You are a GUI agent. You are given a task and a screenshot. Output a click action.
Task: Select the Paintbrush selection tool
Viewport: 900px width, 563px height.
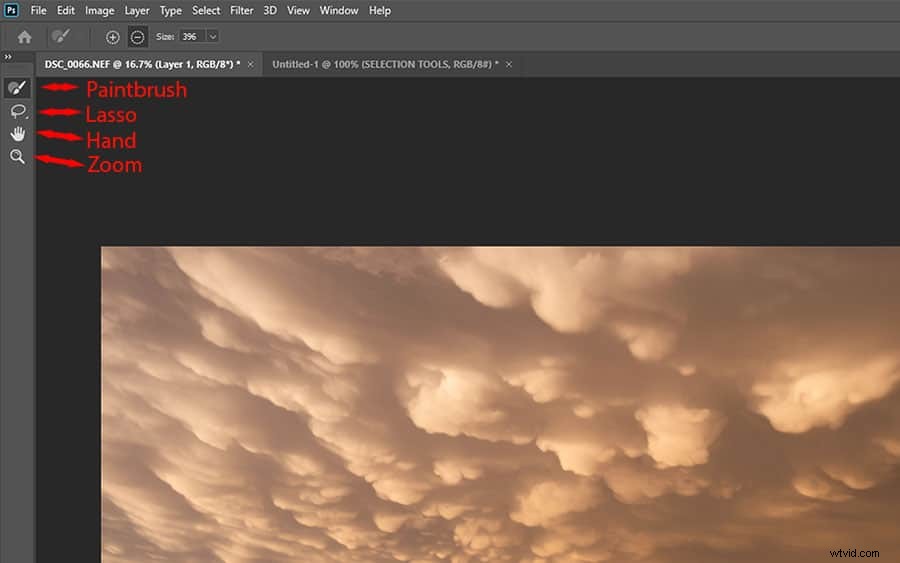[x=17, y=88]
